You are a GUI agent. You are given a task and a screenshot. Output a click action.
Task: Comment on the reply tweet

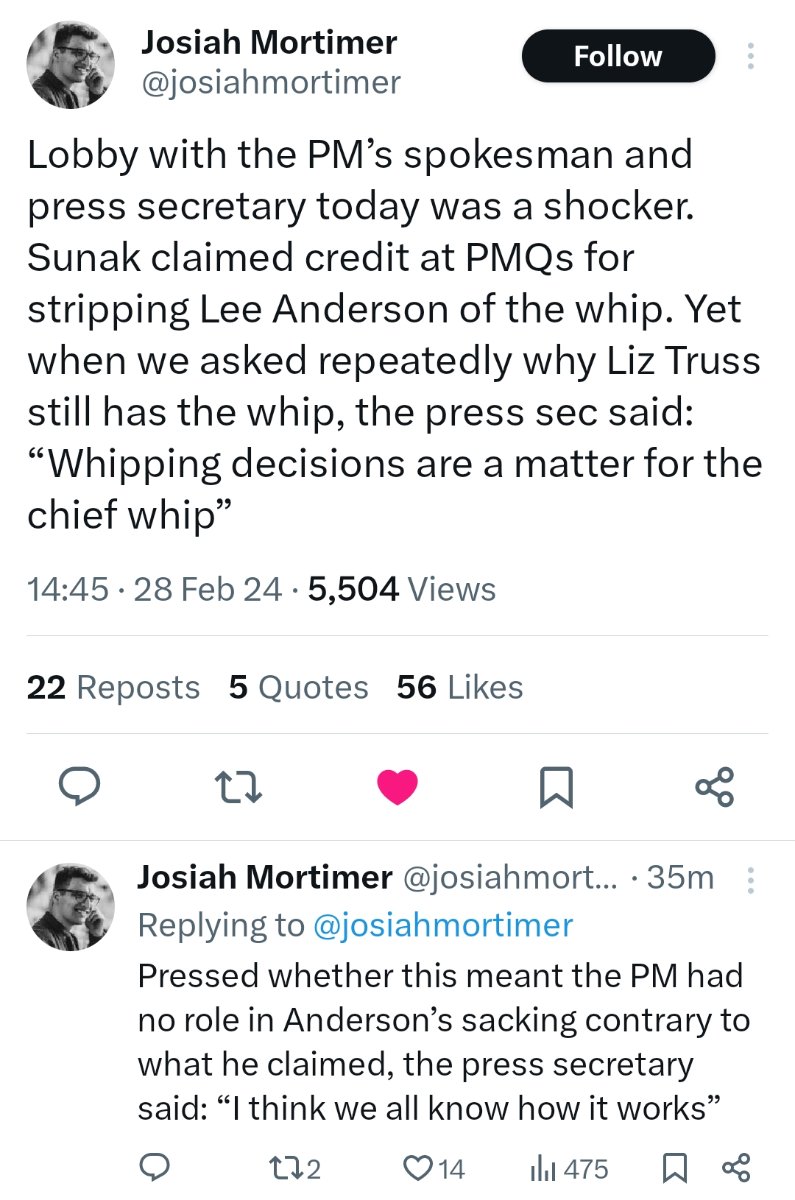point(153,1167)
